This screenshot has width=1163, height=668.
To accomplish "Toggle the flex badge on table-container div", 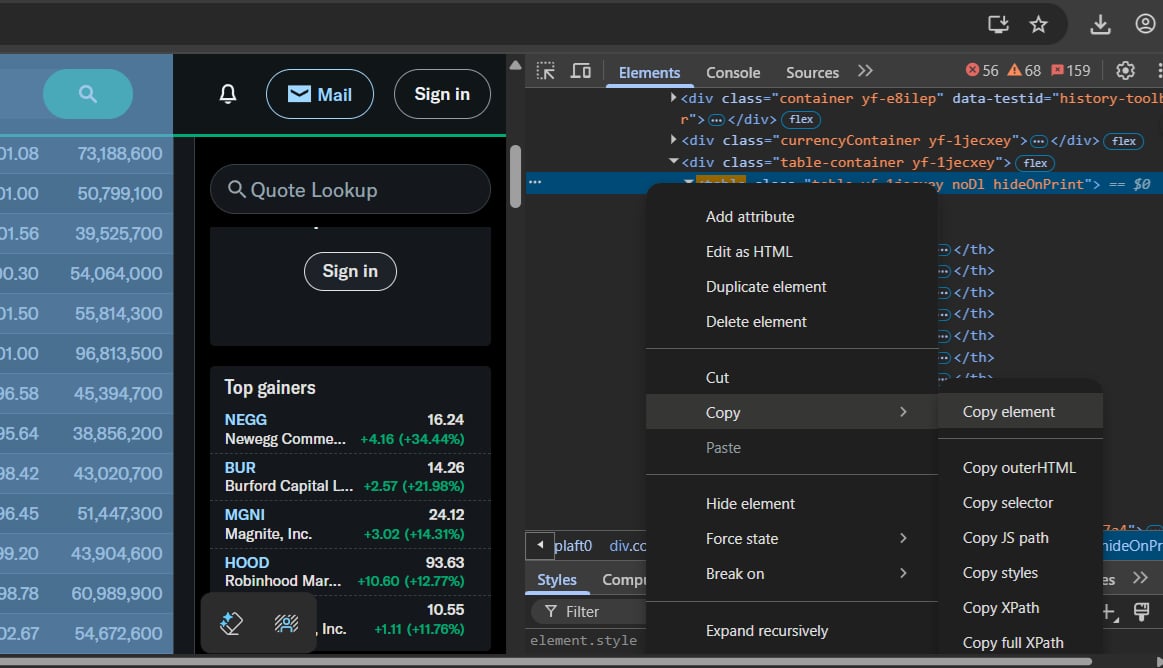I will pos(1035,163).
